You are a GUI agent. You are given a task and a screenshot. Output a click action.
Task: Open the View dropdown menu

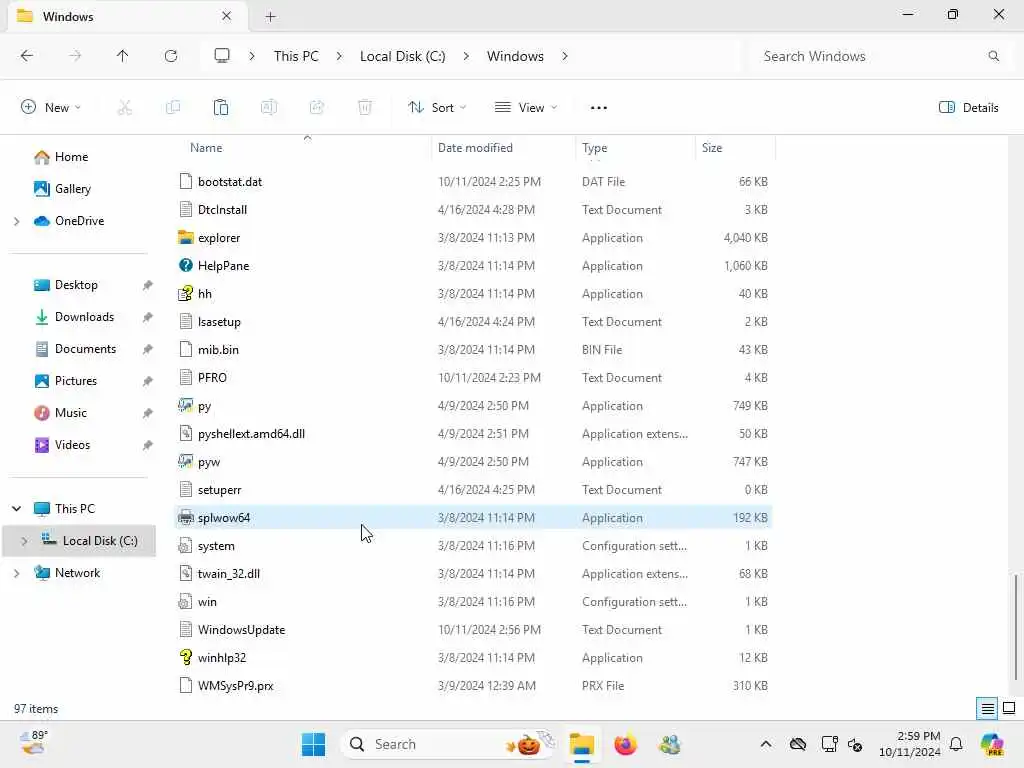(526, 108)
